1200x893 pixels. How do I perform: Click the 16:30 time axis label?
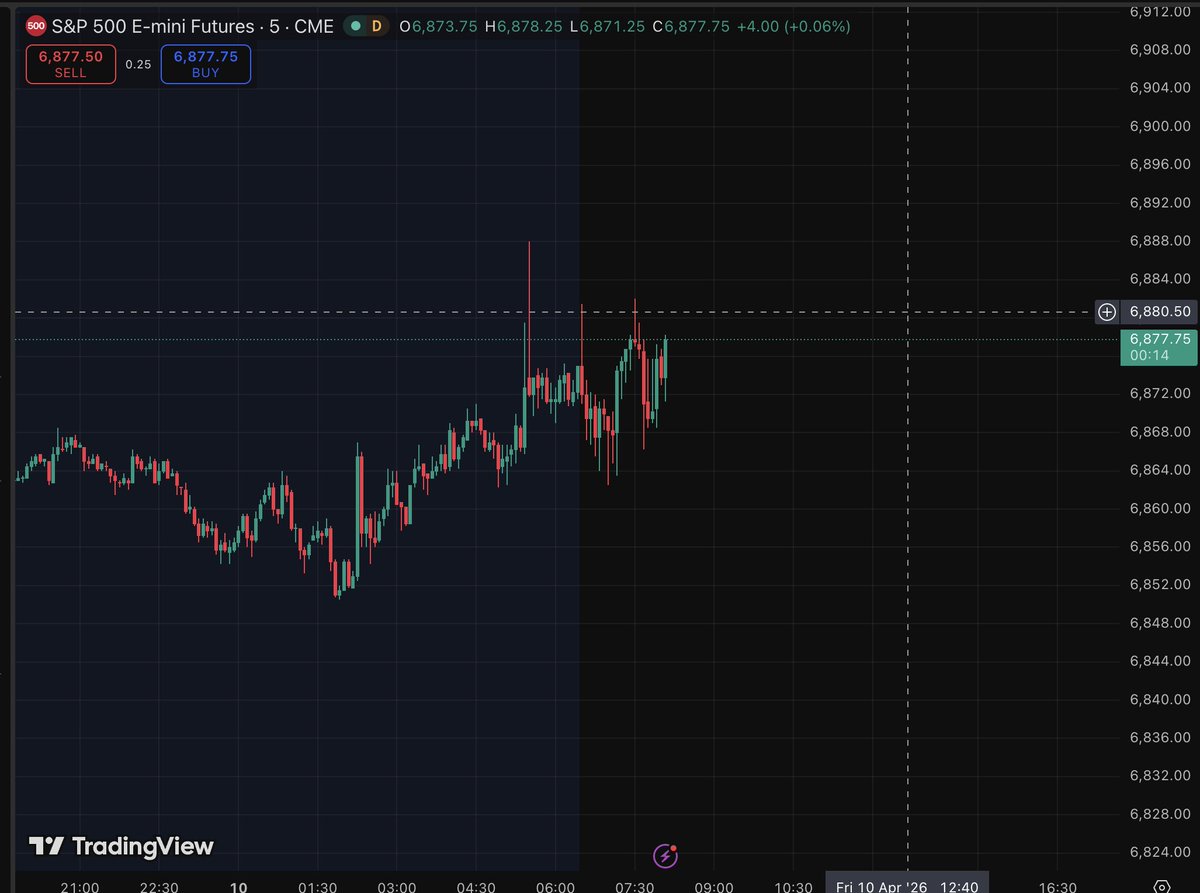pyautogui.click(x=1058, y=886)
